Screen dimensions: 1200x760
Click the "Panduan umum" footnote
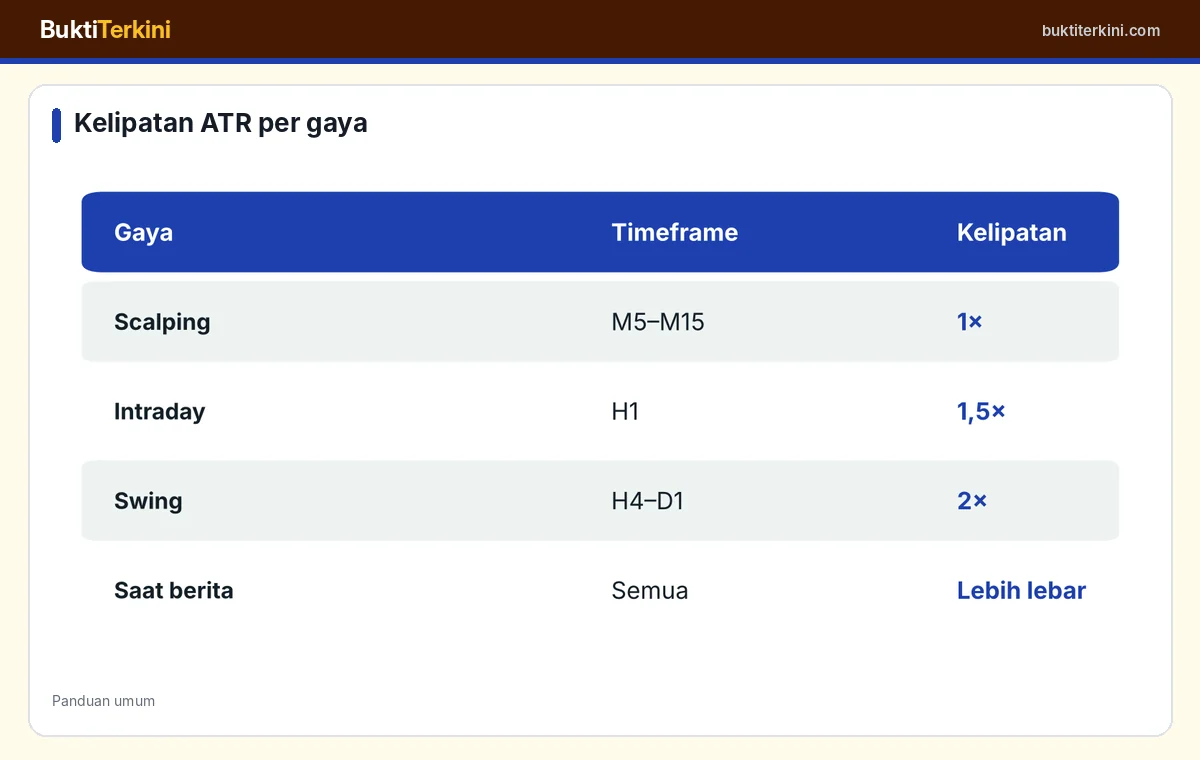coord(104,701)
